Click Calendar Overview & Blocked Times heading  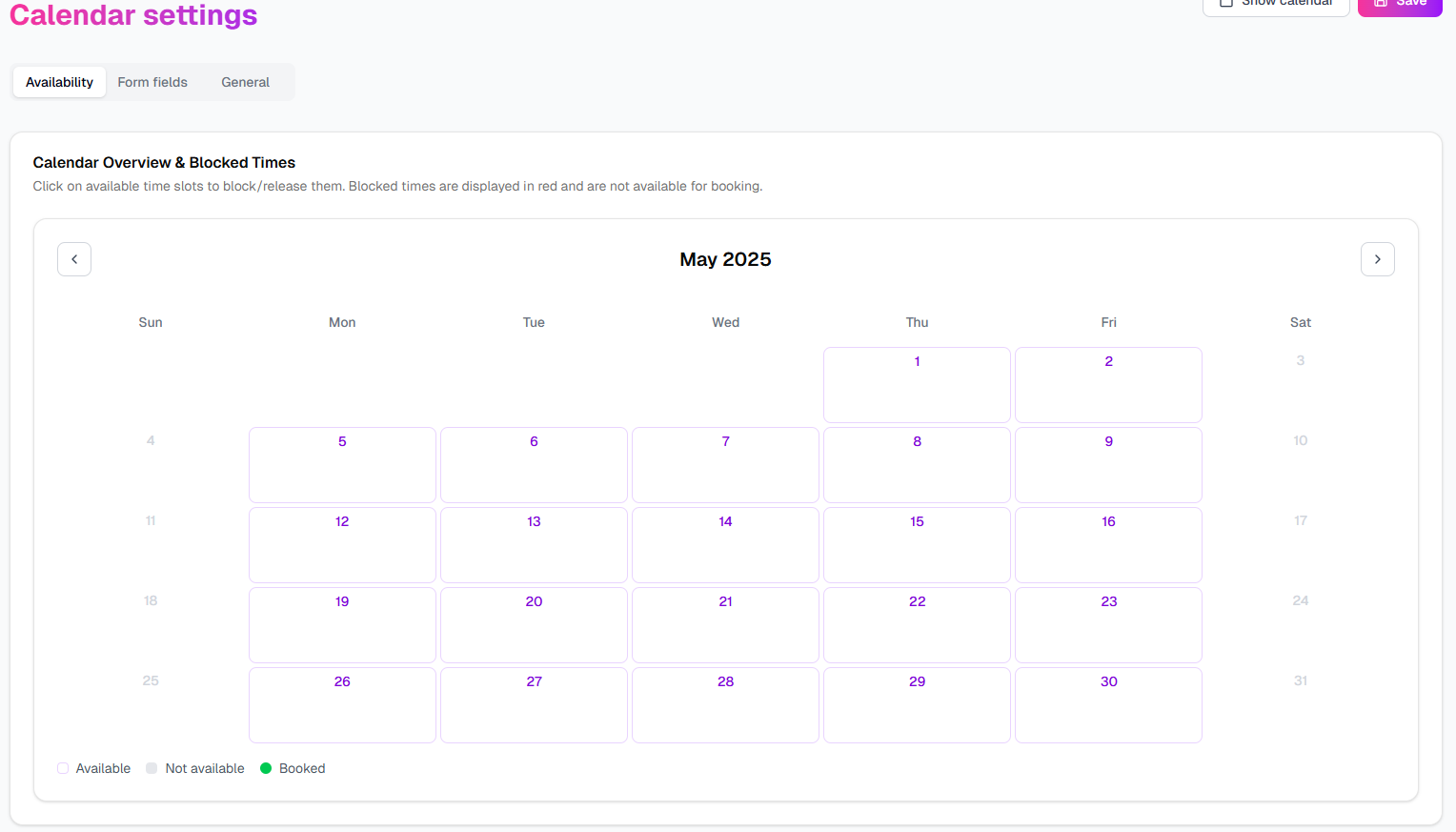click(x=164, y=163)
